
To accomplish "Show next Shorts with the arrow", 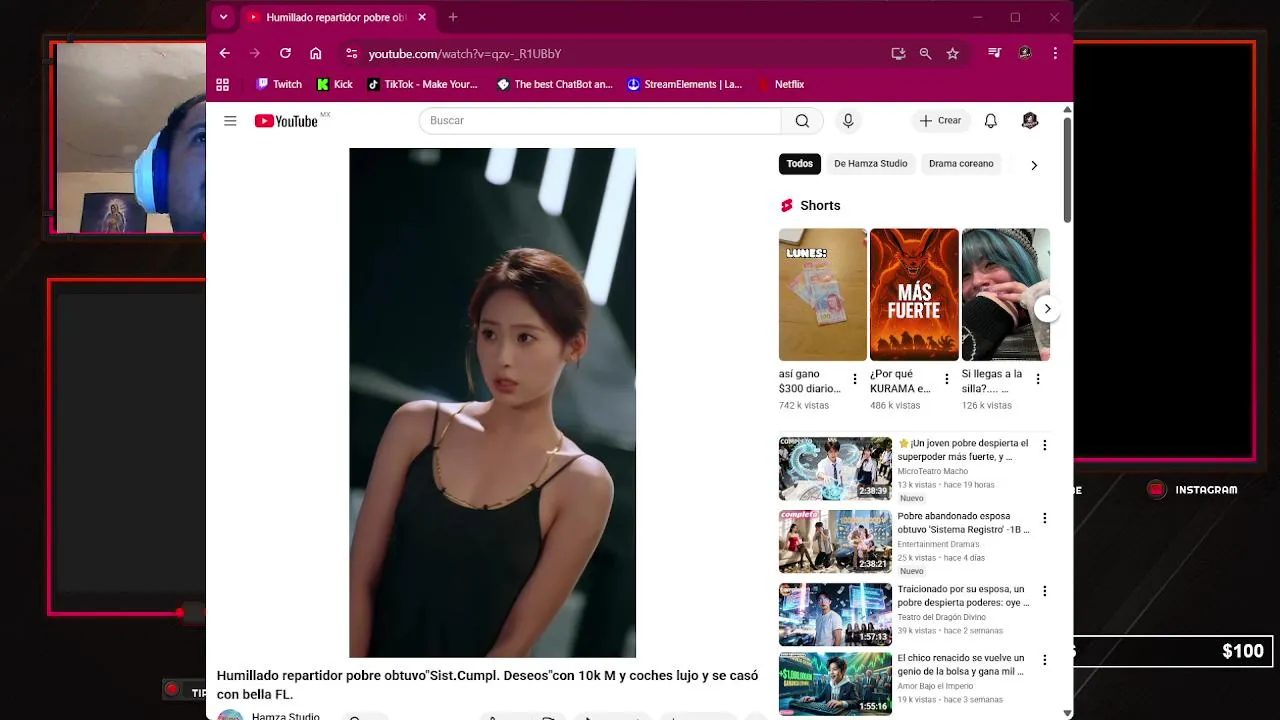I will pos(1047,309).
